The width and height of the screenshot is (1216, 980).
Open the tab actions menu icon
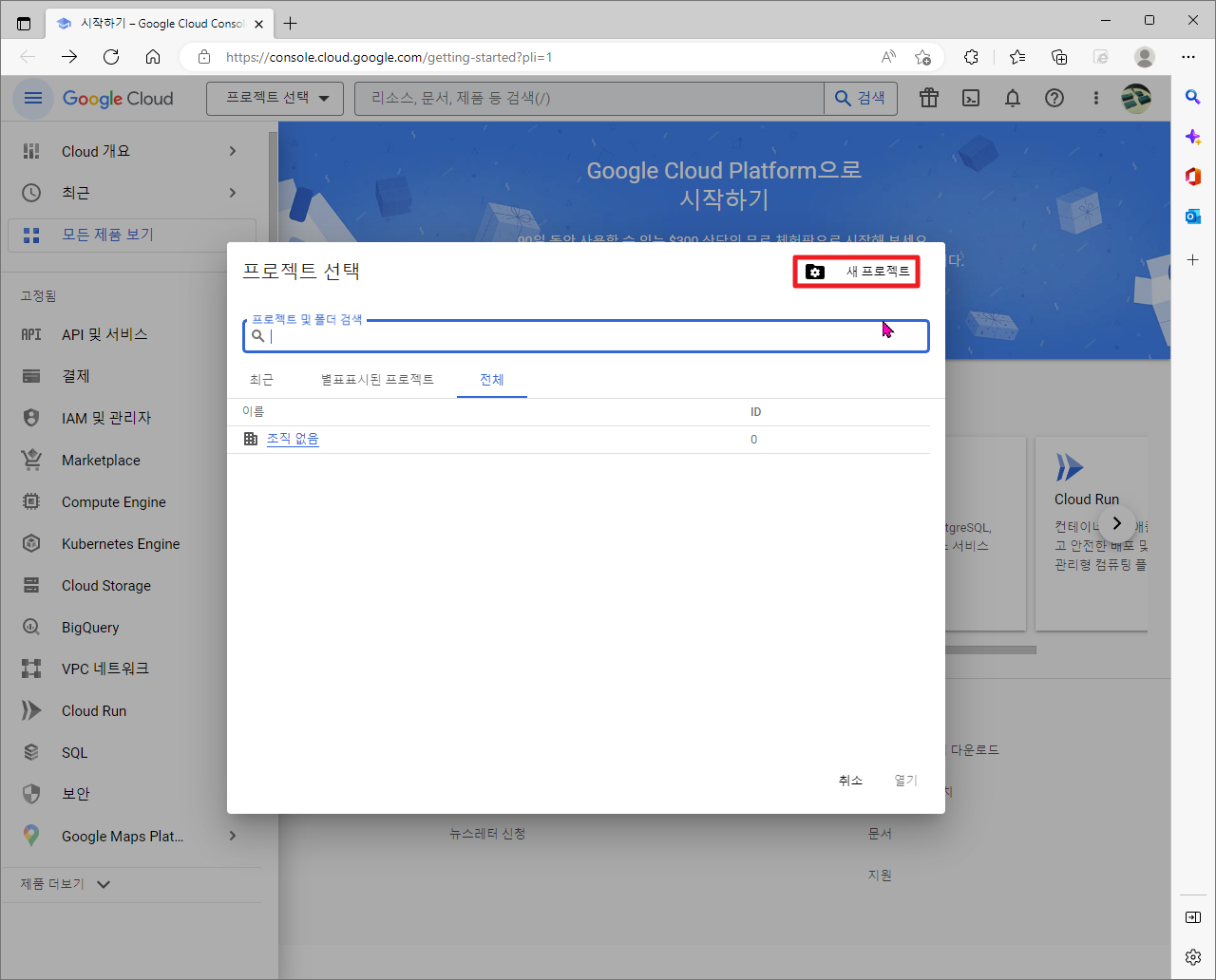coord(24,23)
